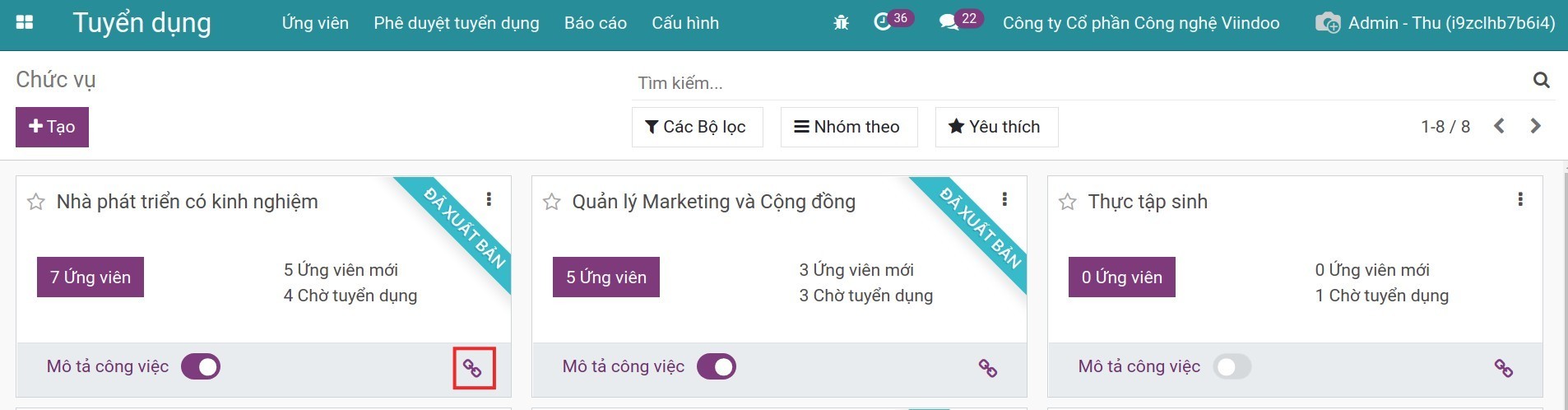Click the debug bug icon
This screenshot has width=1568, height=410.
841,23
